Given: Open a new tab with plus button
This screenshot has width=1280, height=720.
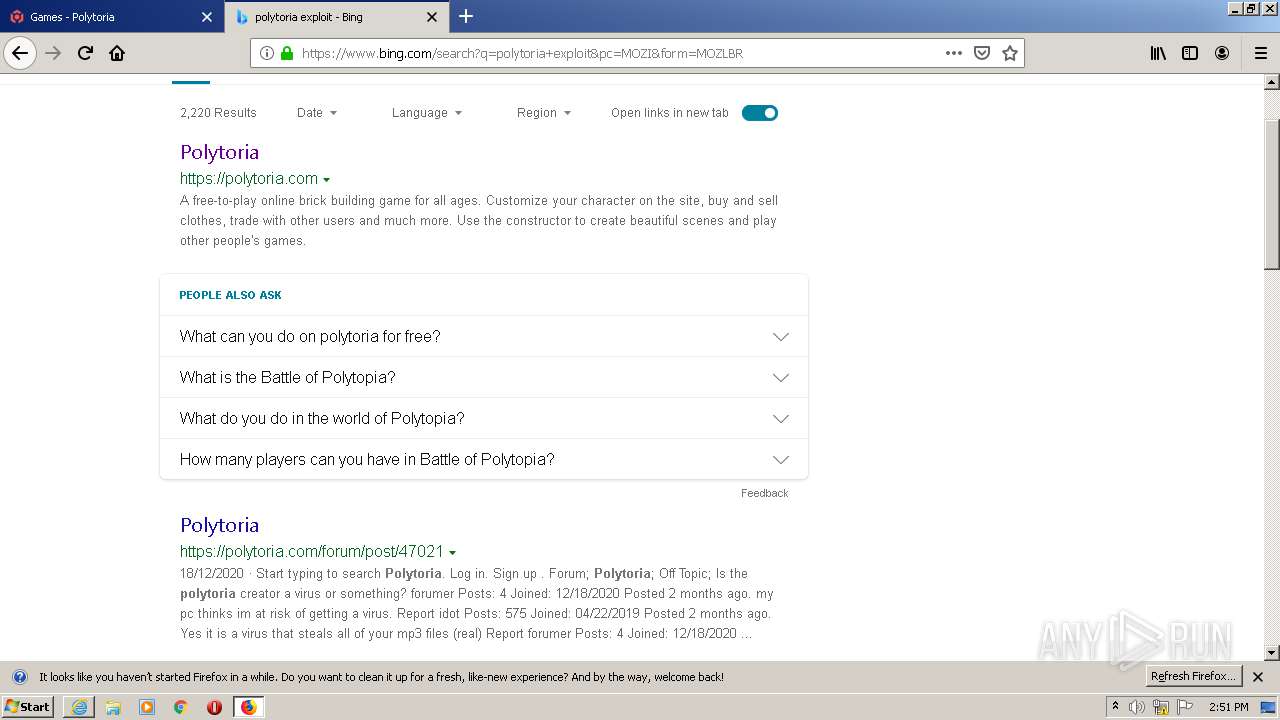Looking at the screenshot, I should point(466,16).
